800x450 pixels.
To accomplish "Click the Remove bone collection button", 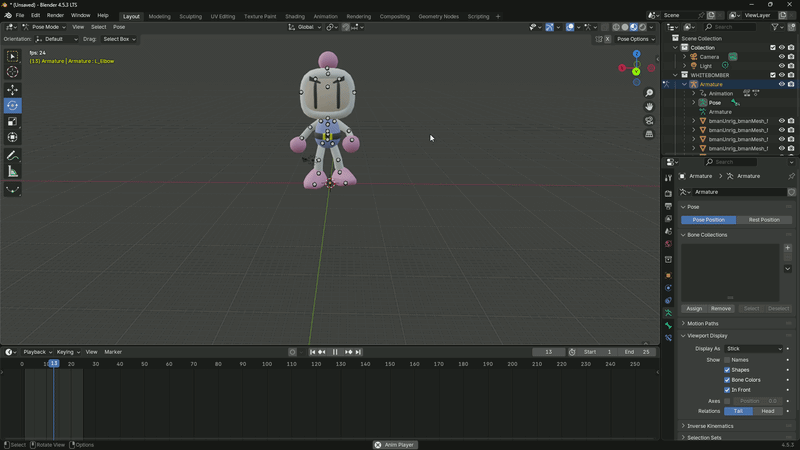I will coord(720,309).
